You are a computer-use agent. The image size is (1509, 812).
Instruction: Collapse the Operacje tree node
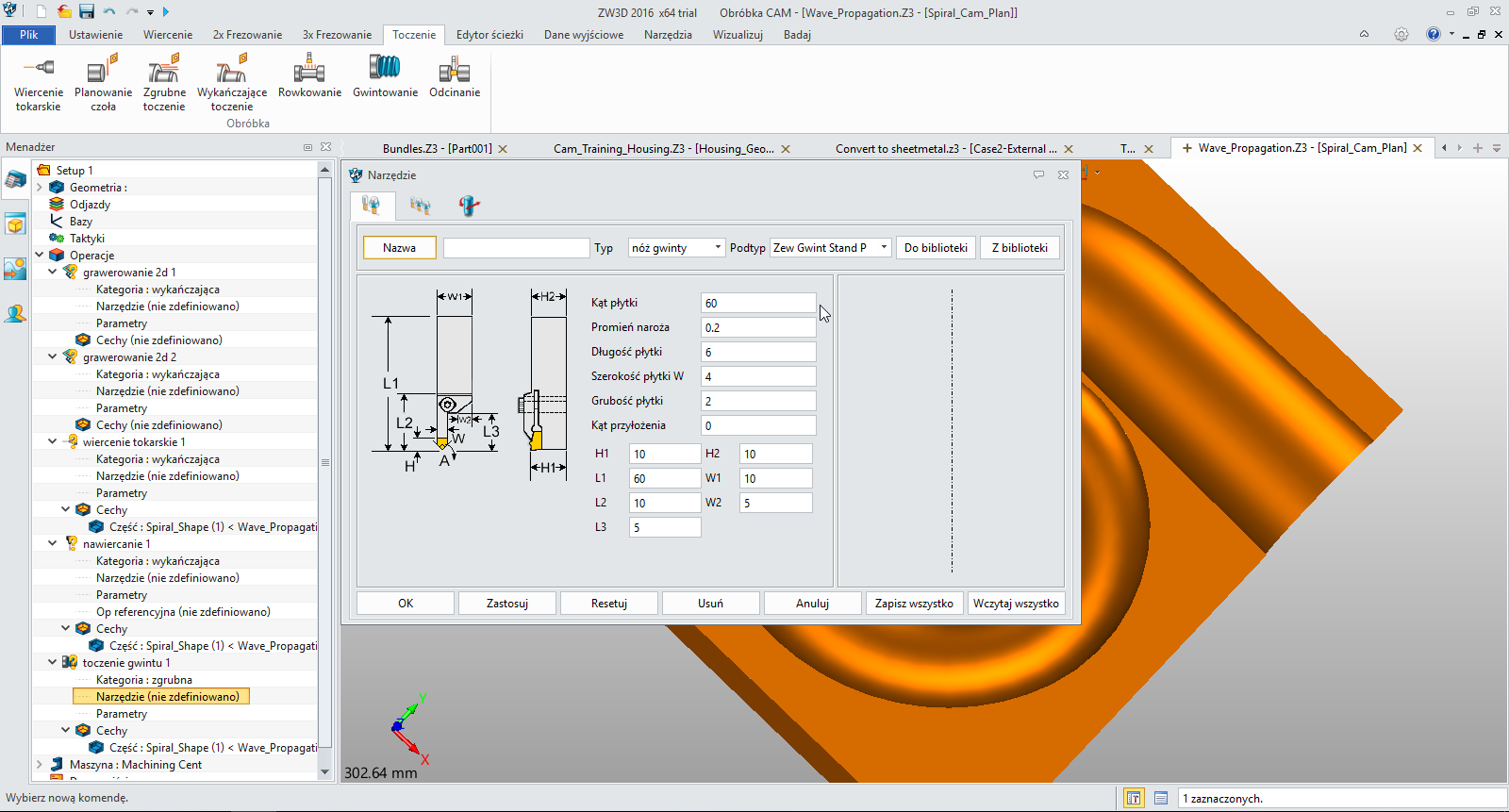[x=40, y=255]
